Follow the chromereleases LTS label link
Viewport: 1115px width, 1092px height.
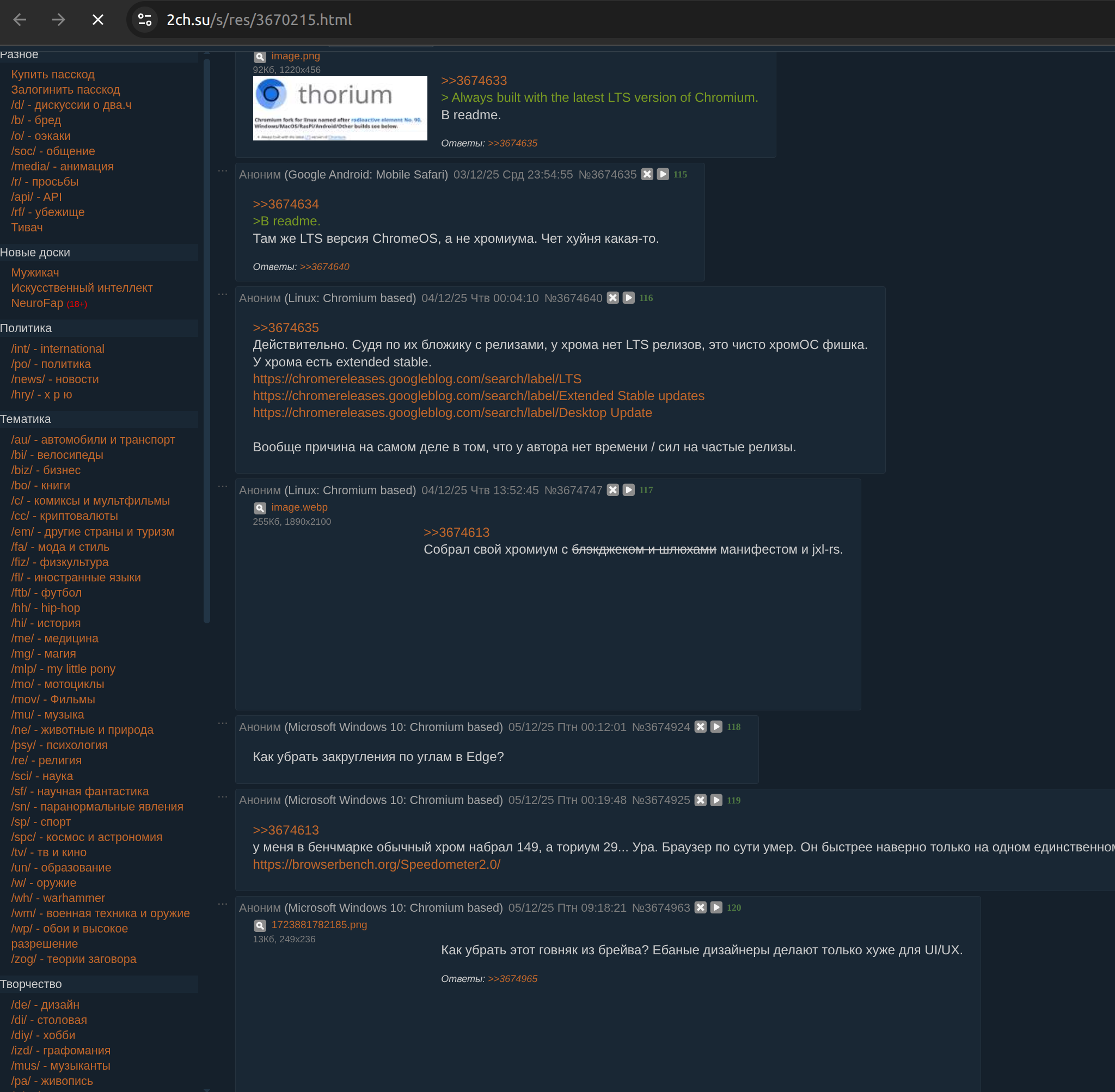pos(417,379)
